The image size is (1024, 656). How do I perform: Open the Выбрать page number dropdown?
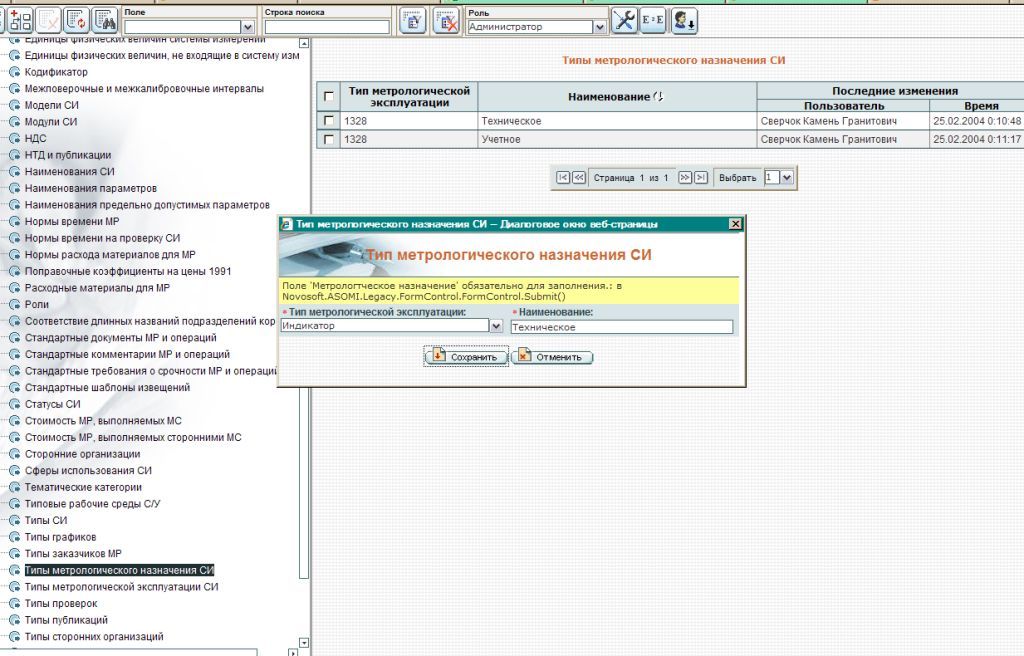coord(785,177)
